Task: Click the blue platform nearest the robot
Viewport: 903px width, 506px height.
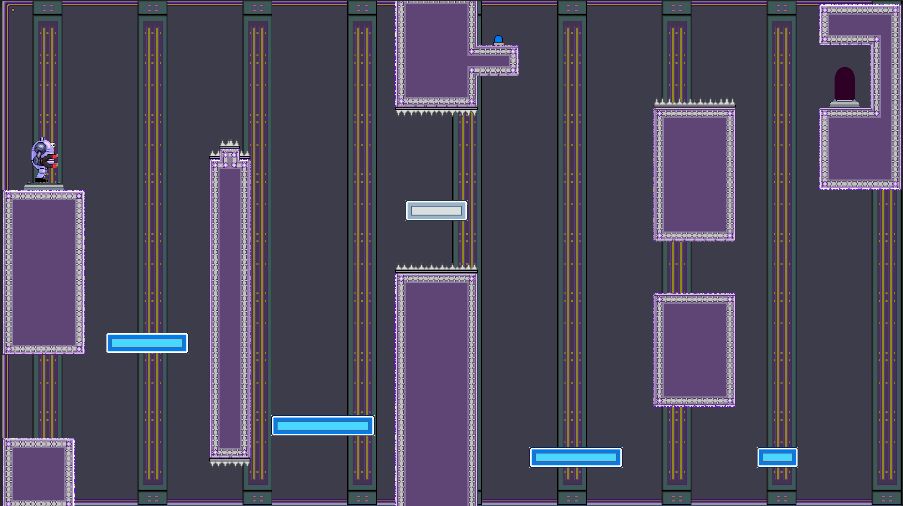Action: [x=147, y=343]
